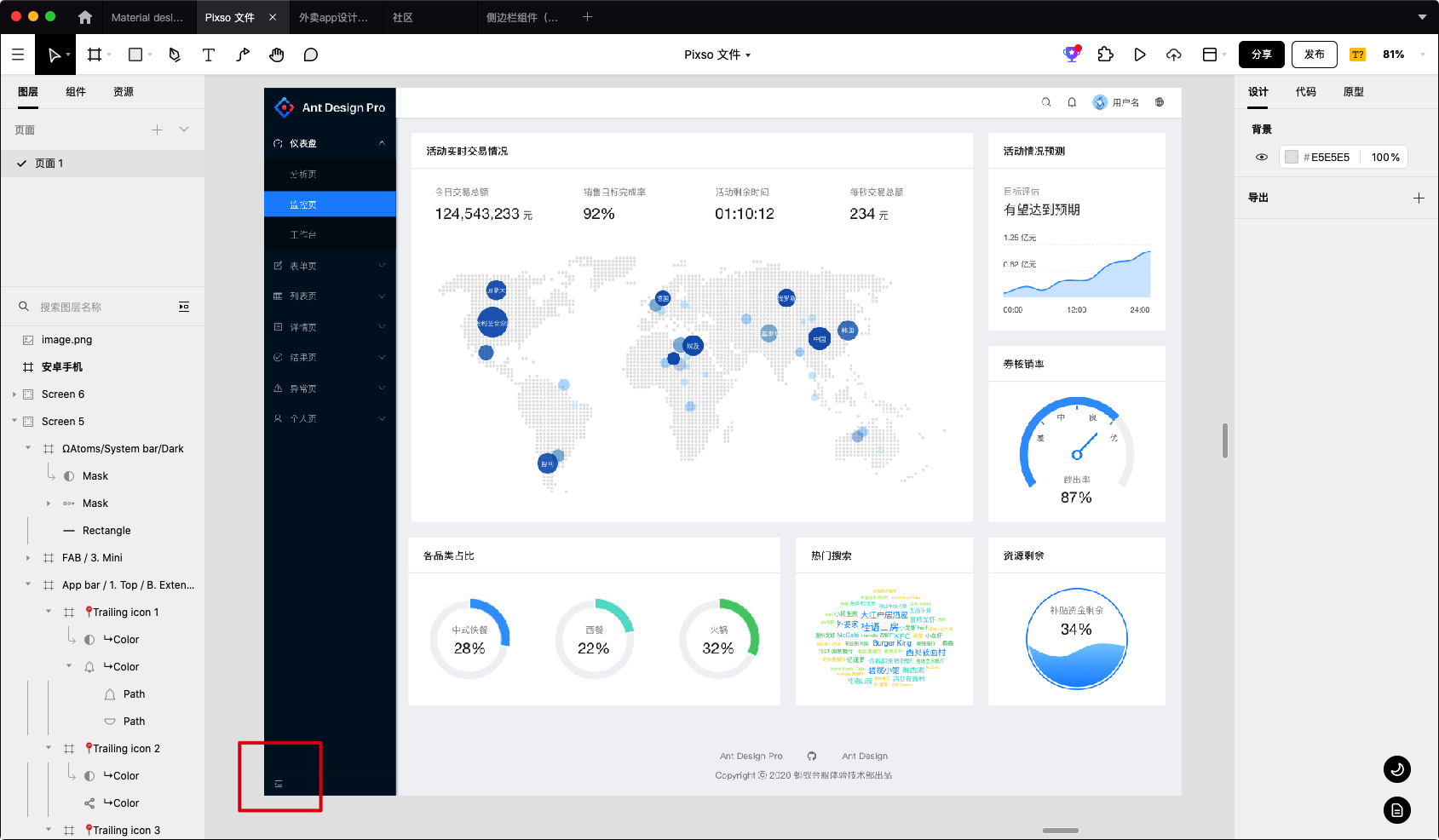1439x840 pixels.
Task: Collapse the App bar / 1. Top layer
Action: click(28, 584)
